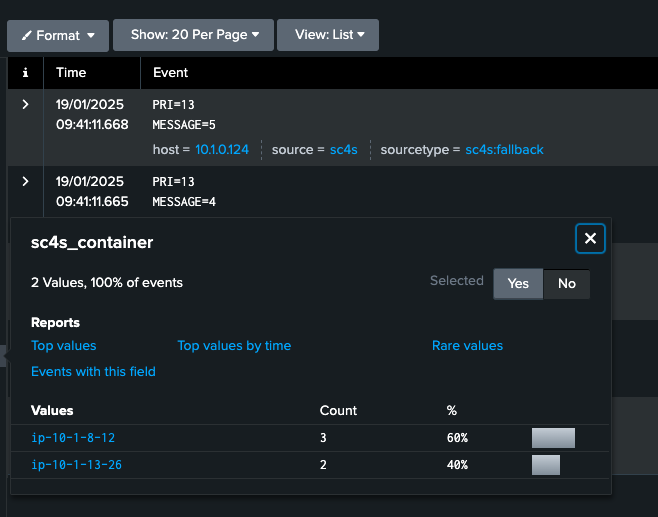Filter by value ip-10-1-8-12
The height and width of the screenshot is (517, 658).
[x=73, y=438]
